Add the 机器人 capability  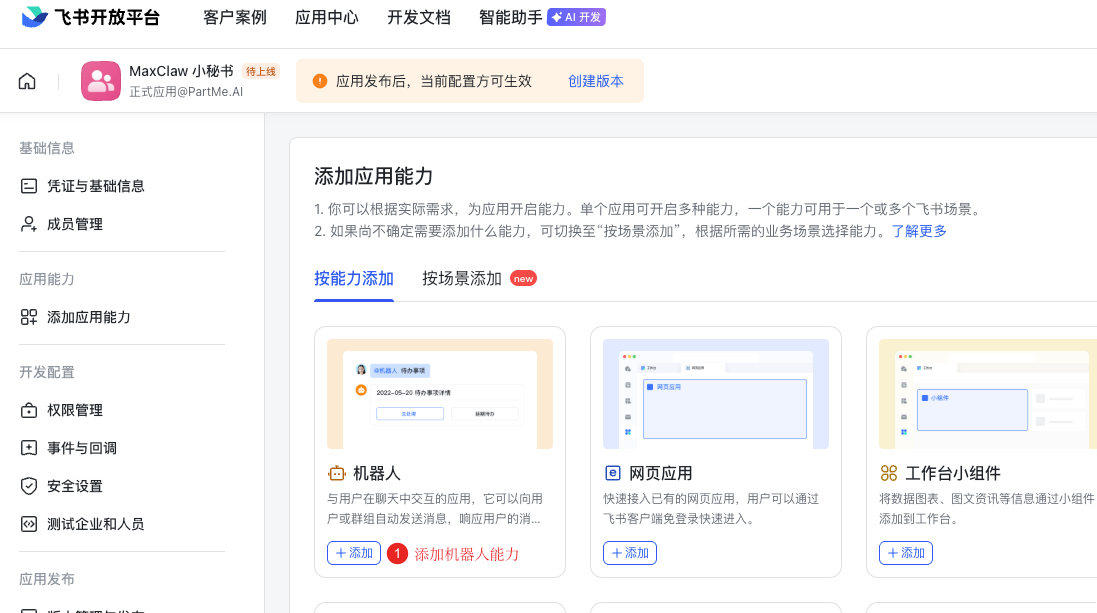point(353,553)
